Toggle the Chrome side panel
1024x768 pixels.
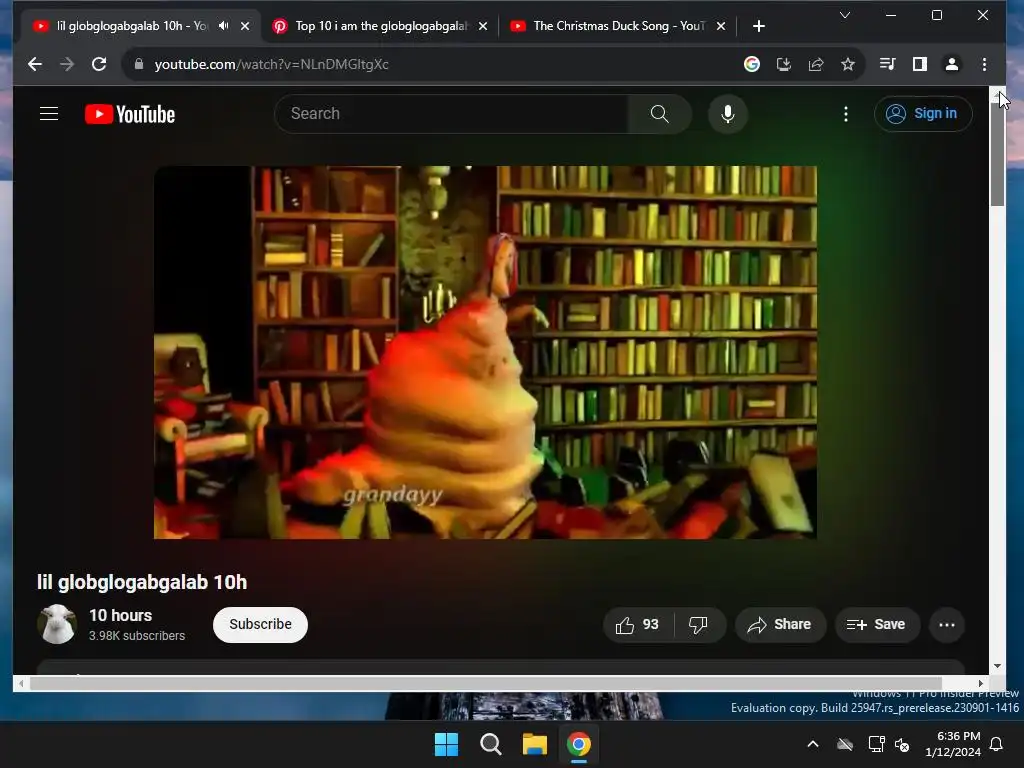[920, 64]
